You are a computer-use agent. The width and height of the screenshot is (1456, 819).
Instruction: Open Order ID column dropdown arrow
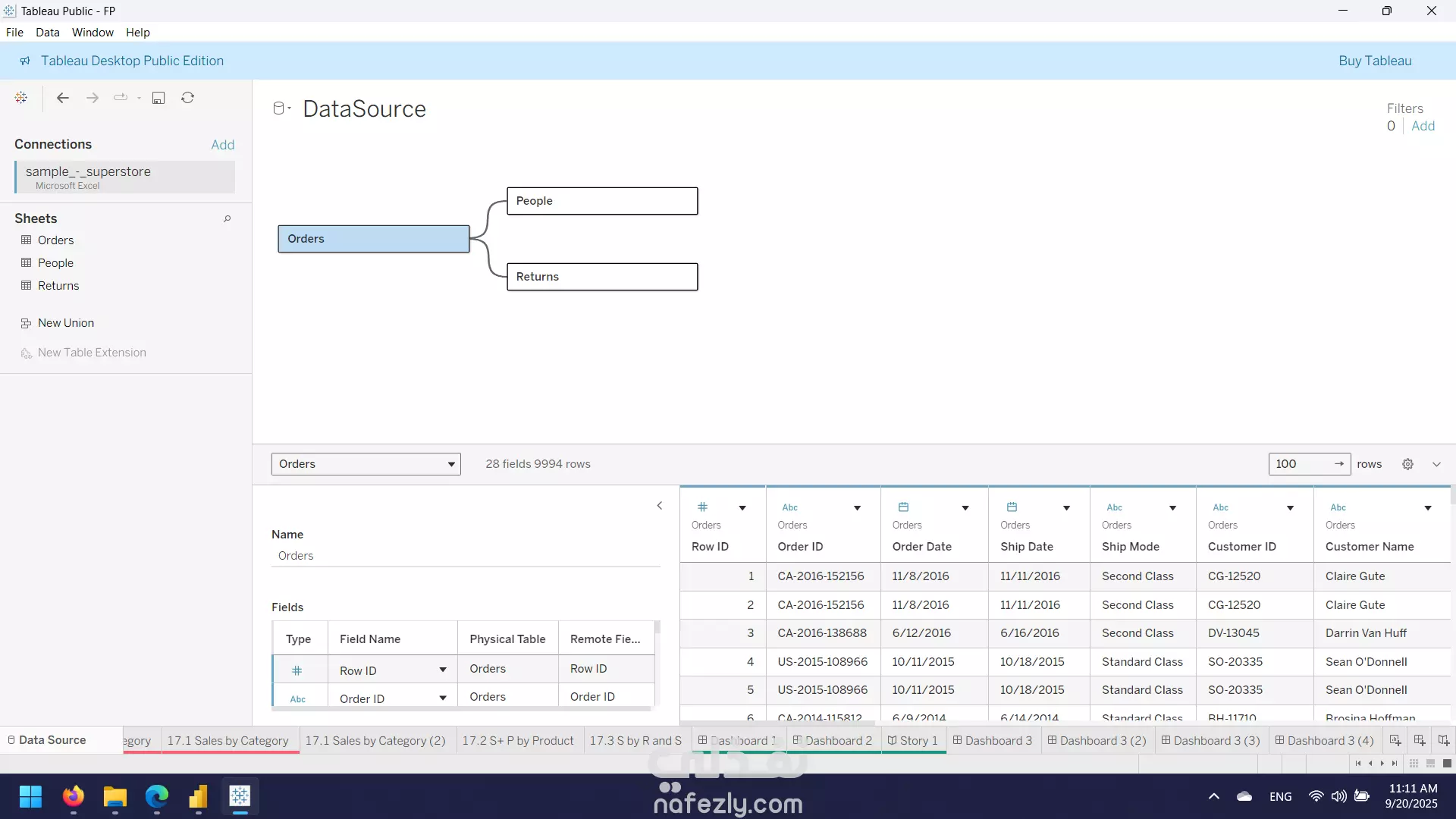pos(858,508)
